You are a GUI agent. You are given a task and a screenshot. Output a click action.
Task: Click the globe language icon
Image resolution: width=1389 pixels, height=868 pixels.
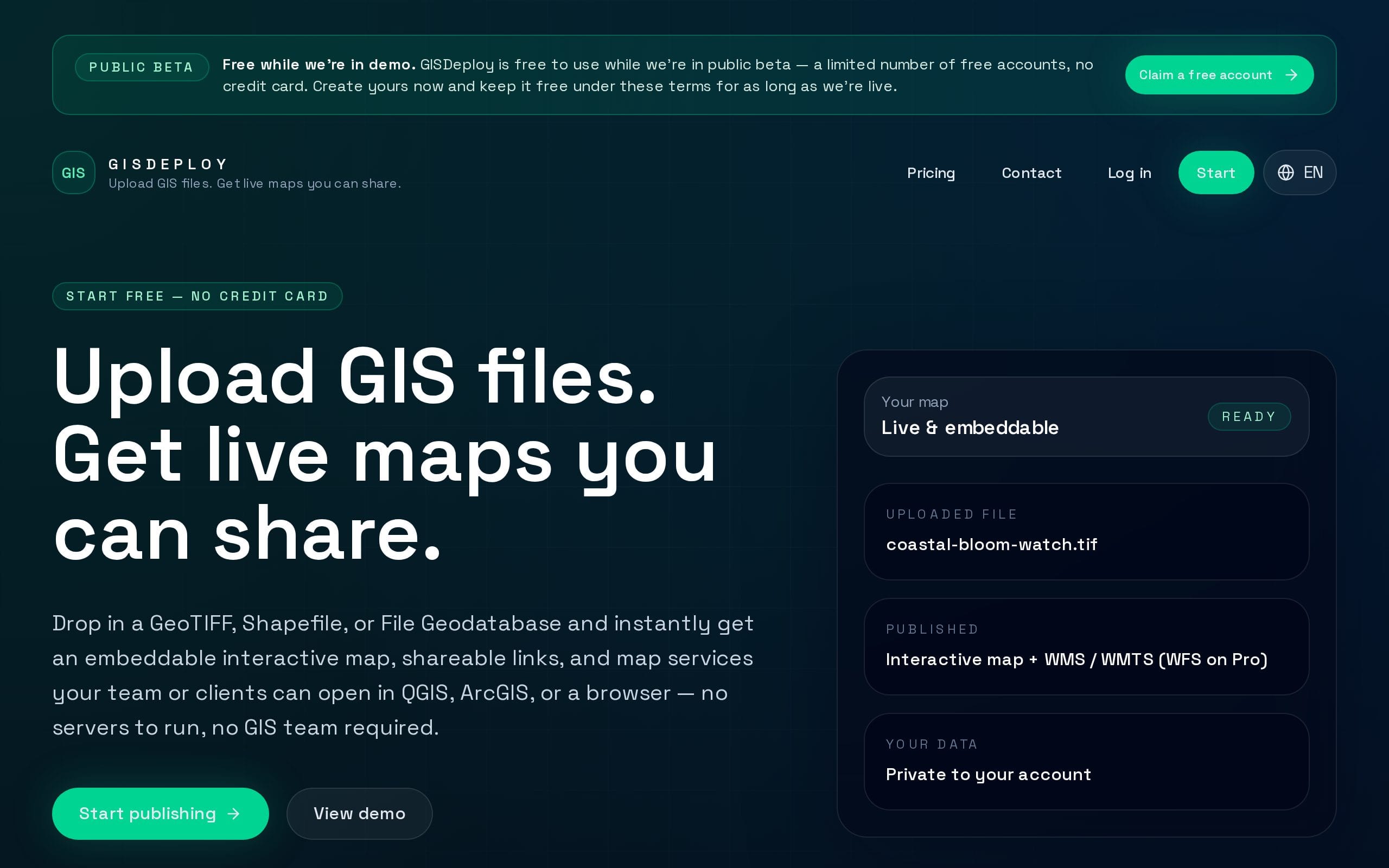pos(1286,172)
